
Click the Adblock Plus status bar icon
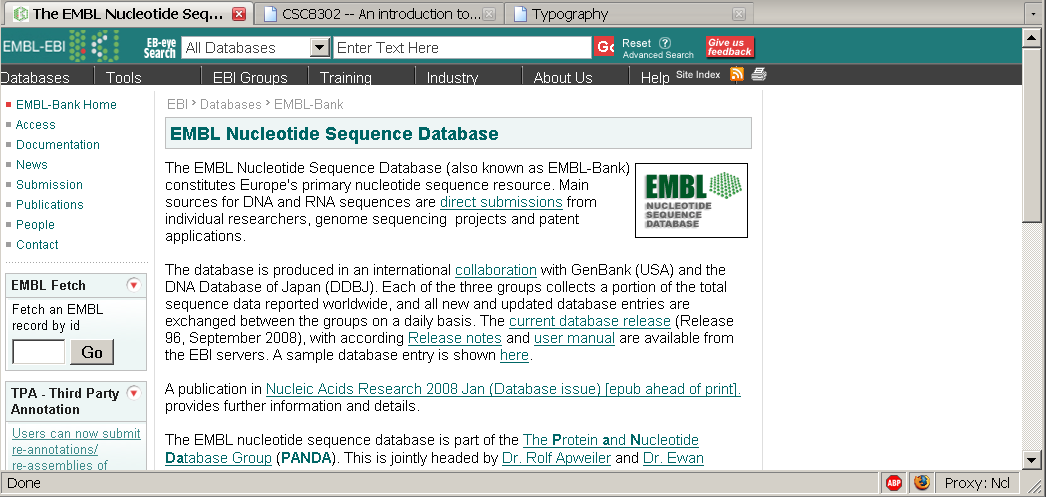(894, 483)
